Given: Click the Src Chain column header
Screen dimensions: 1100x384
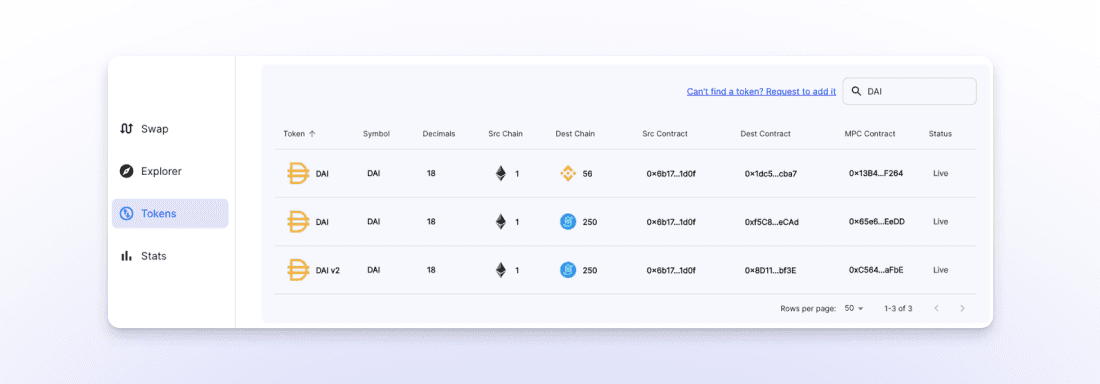Looking at the screenshot, I should (x=505, y=134).
